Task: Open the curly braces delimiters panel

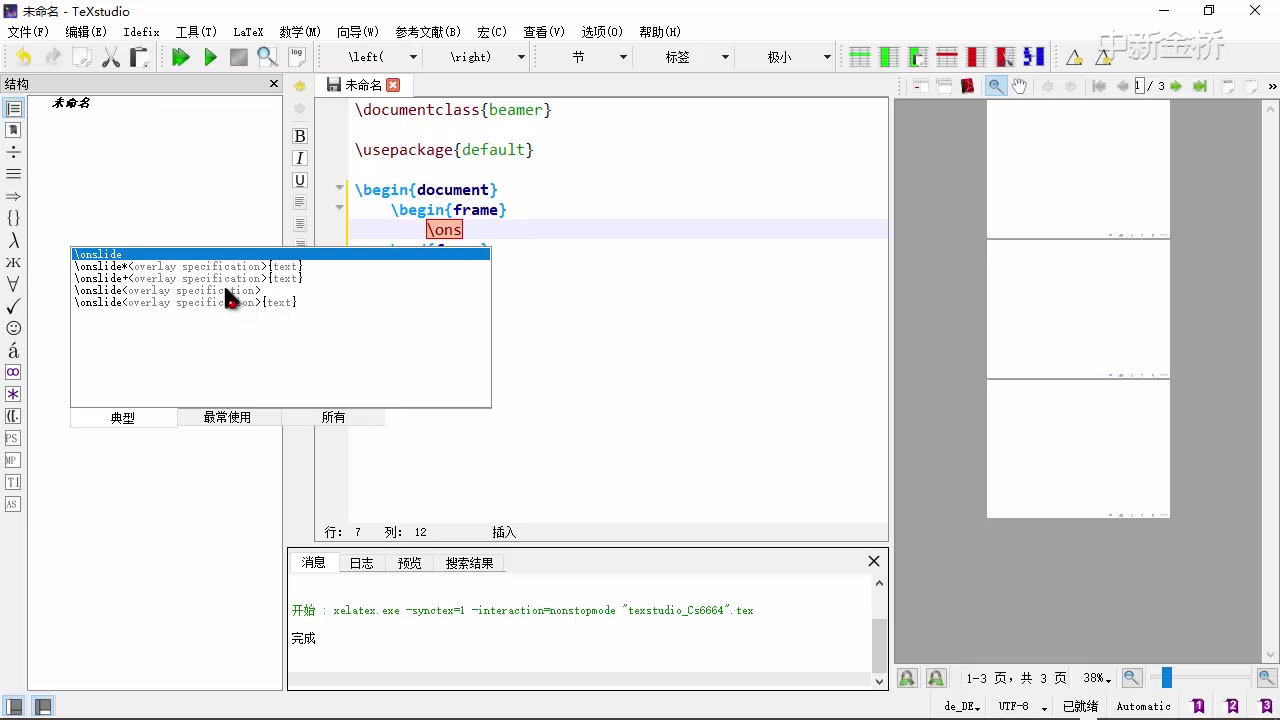Action: click(13, 218)
